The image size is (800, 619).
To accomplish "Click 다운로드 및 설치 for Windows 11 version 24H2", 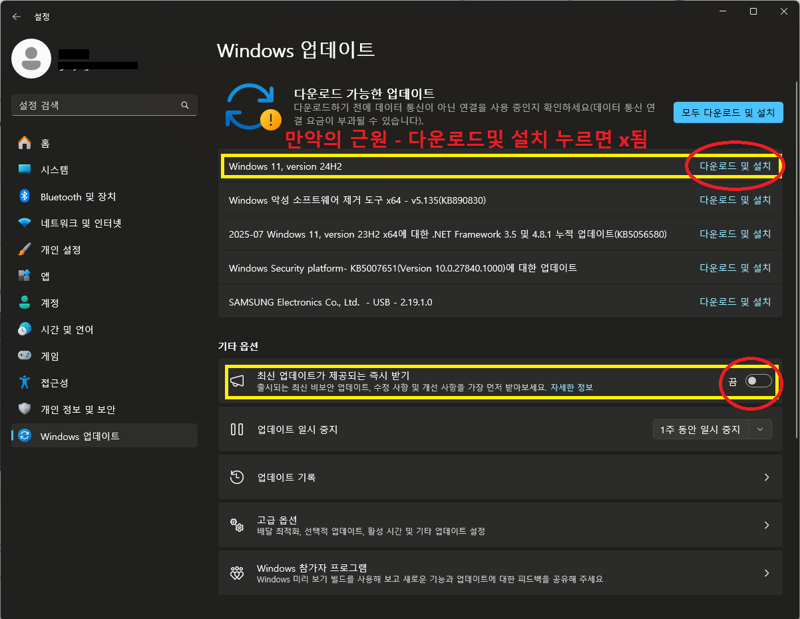I will [x=735, y=166].
